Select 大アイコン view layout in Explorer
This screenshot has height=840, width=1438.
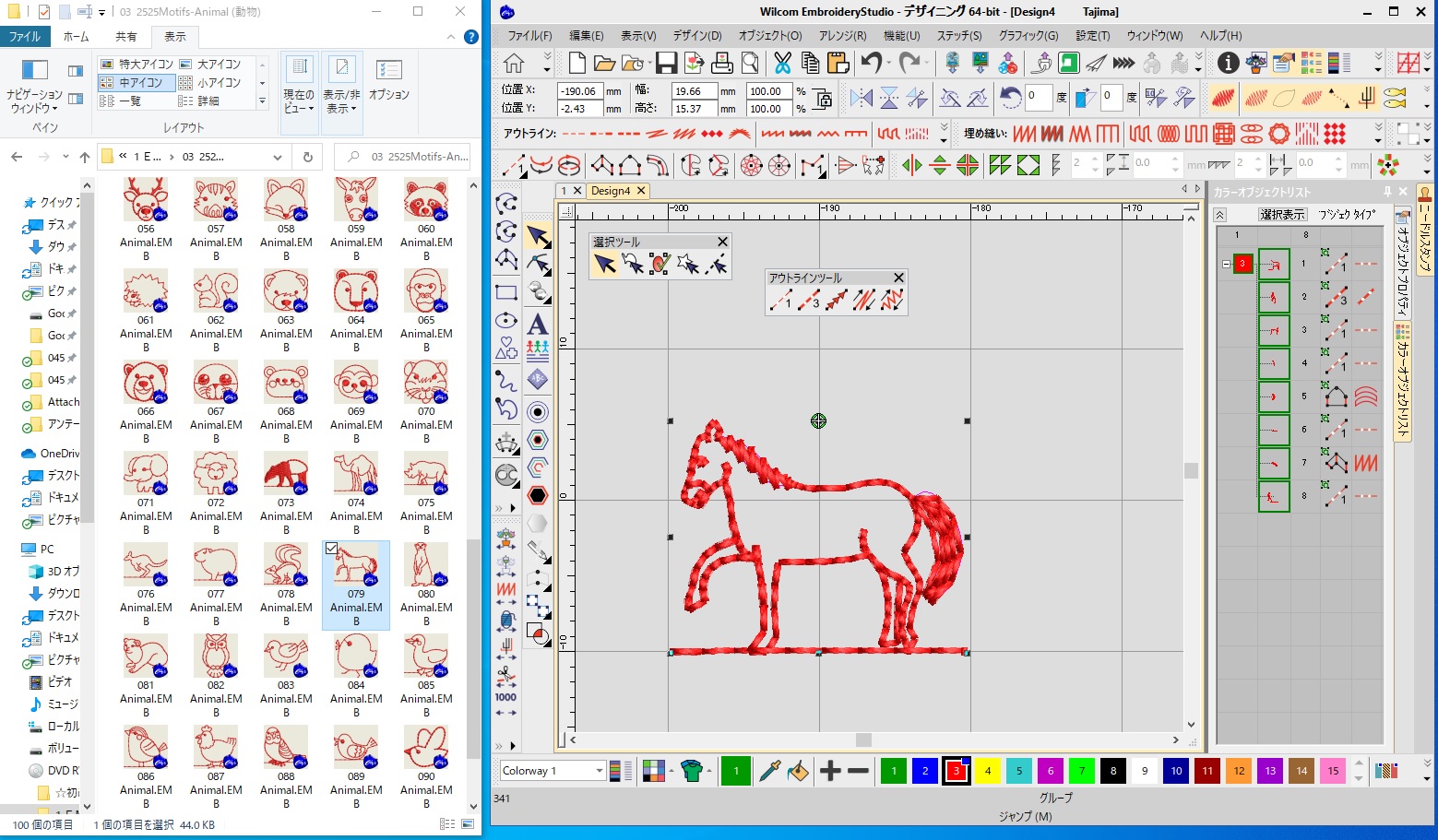(209, 64)
